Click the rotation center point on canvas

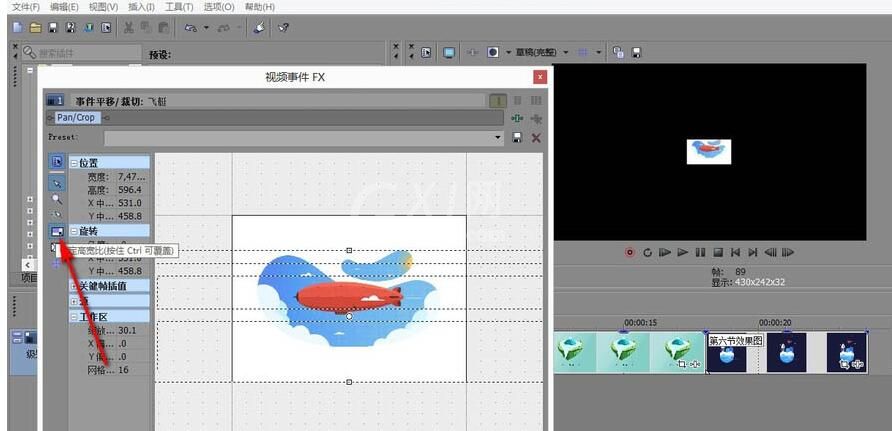[x=349, y=316]
